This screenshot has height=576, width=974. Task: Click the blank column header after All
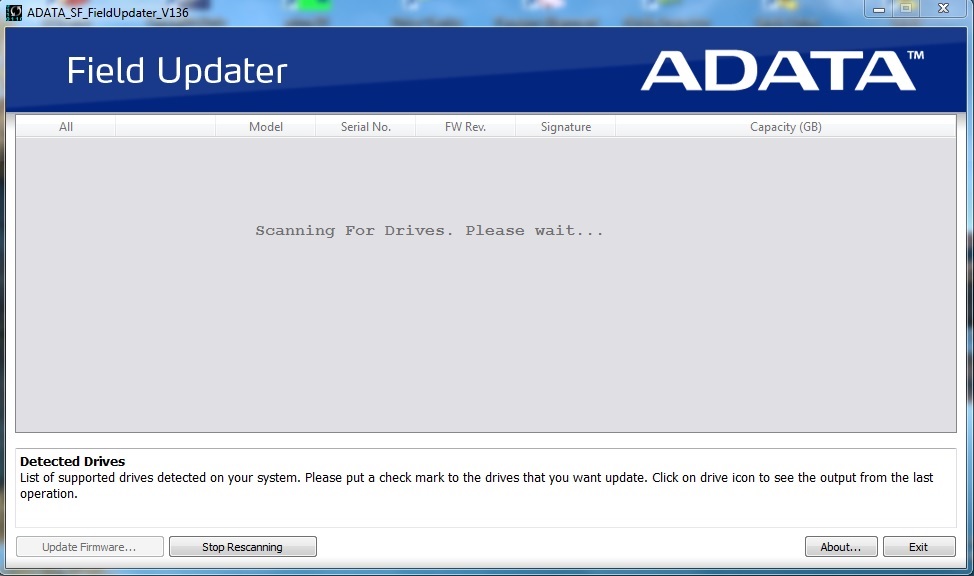pos(166,127)
